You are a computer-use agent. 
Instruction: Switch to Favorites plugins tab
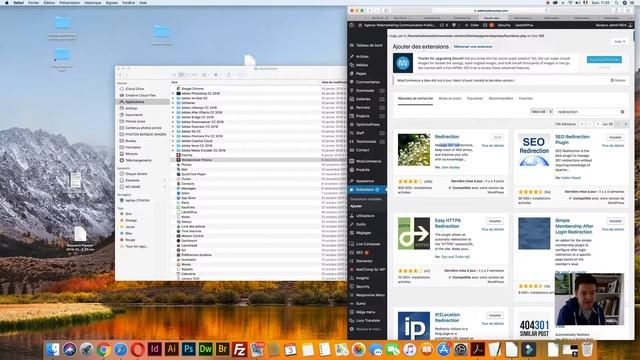[526, 98]
